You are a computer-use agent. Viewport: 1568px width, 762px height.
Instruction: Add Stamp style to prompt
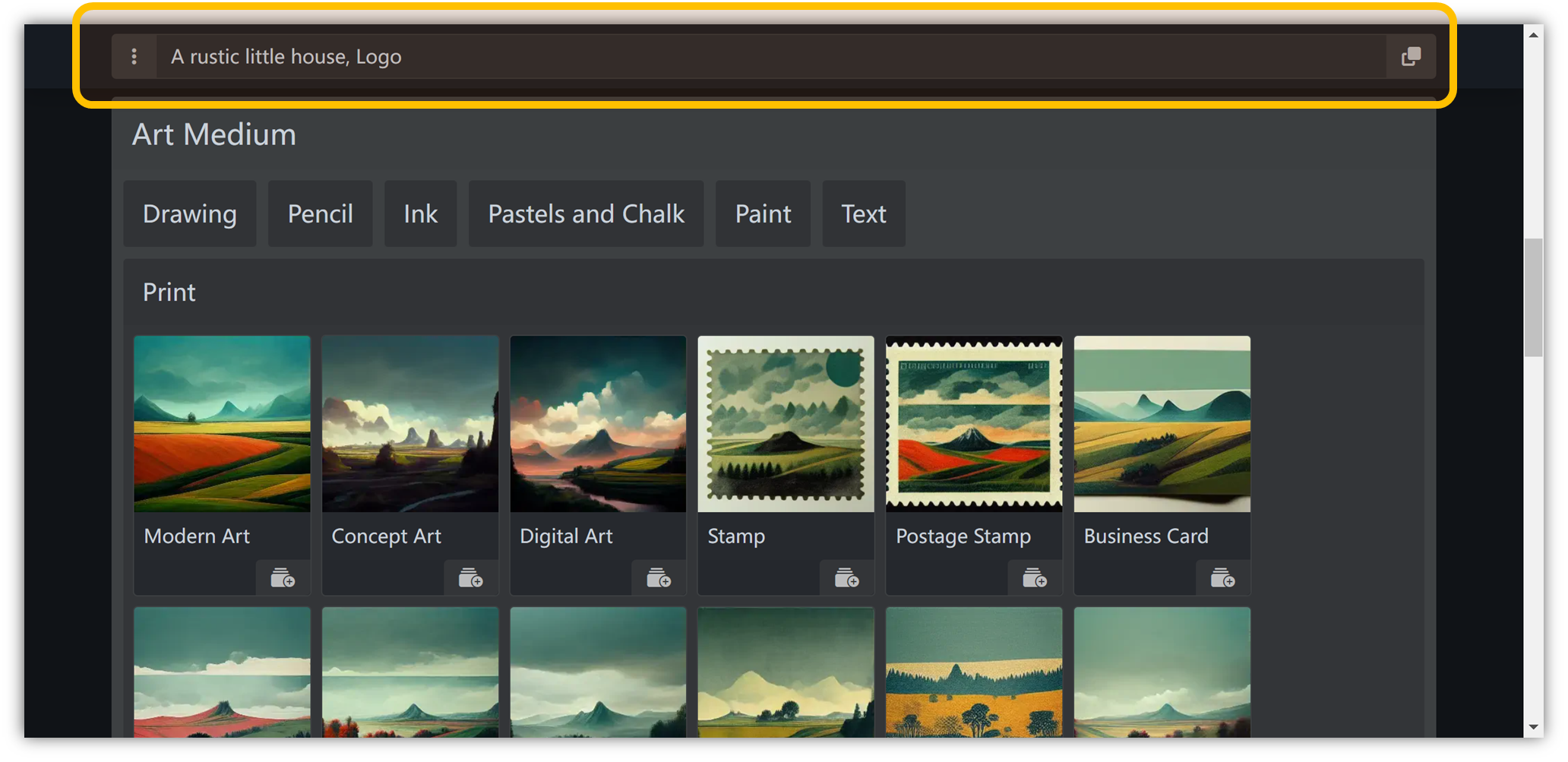(x=846, y=578)
